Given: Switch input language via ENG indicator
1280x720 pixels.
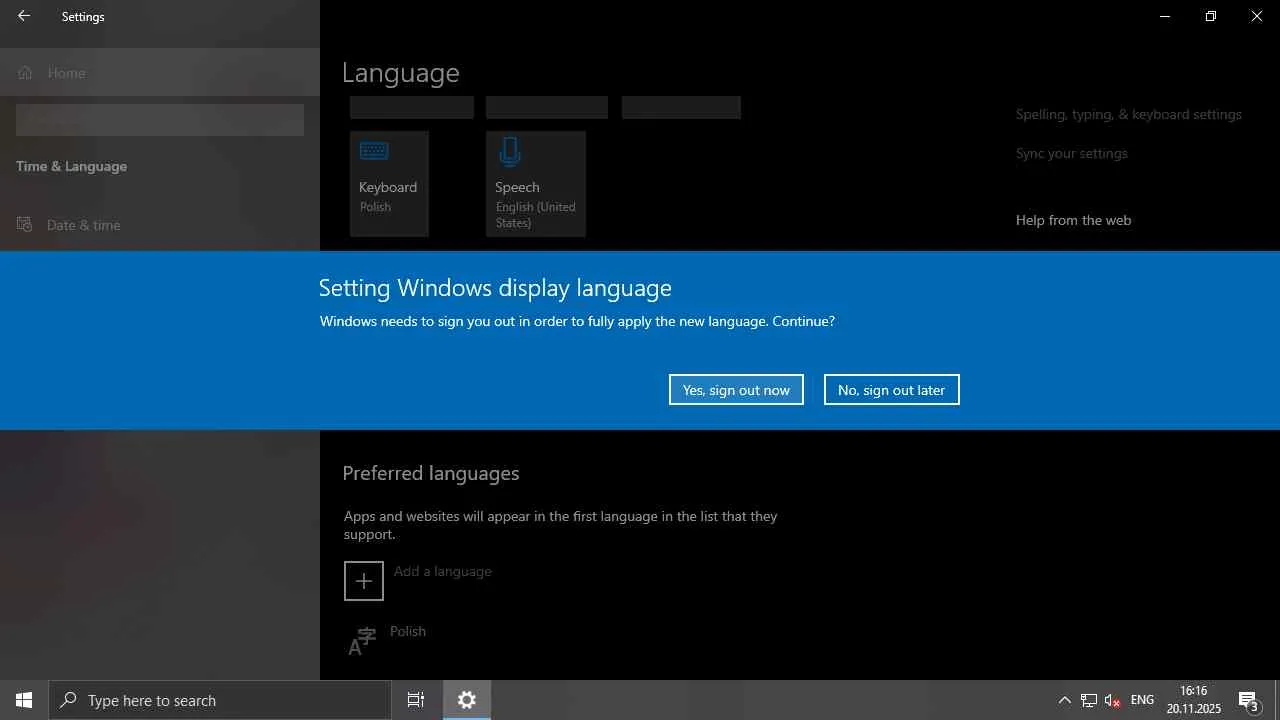Looking at the screenshot, I should pyautogui.click(x=1142, y=700).
